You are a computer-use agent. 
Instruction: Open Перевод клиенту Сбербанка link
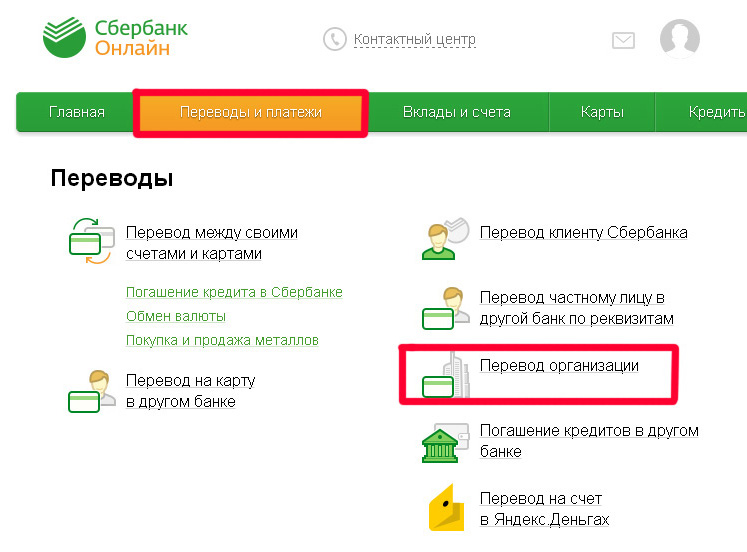click(x=584, y=232)
